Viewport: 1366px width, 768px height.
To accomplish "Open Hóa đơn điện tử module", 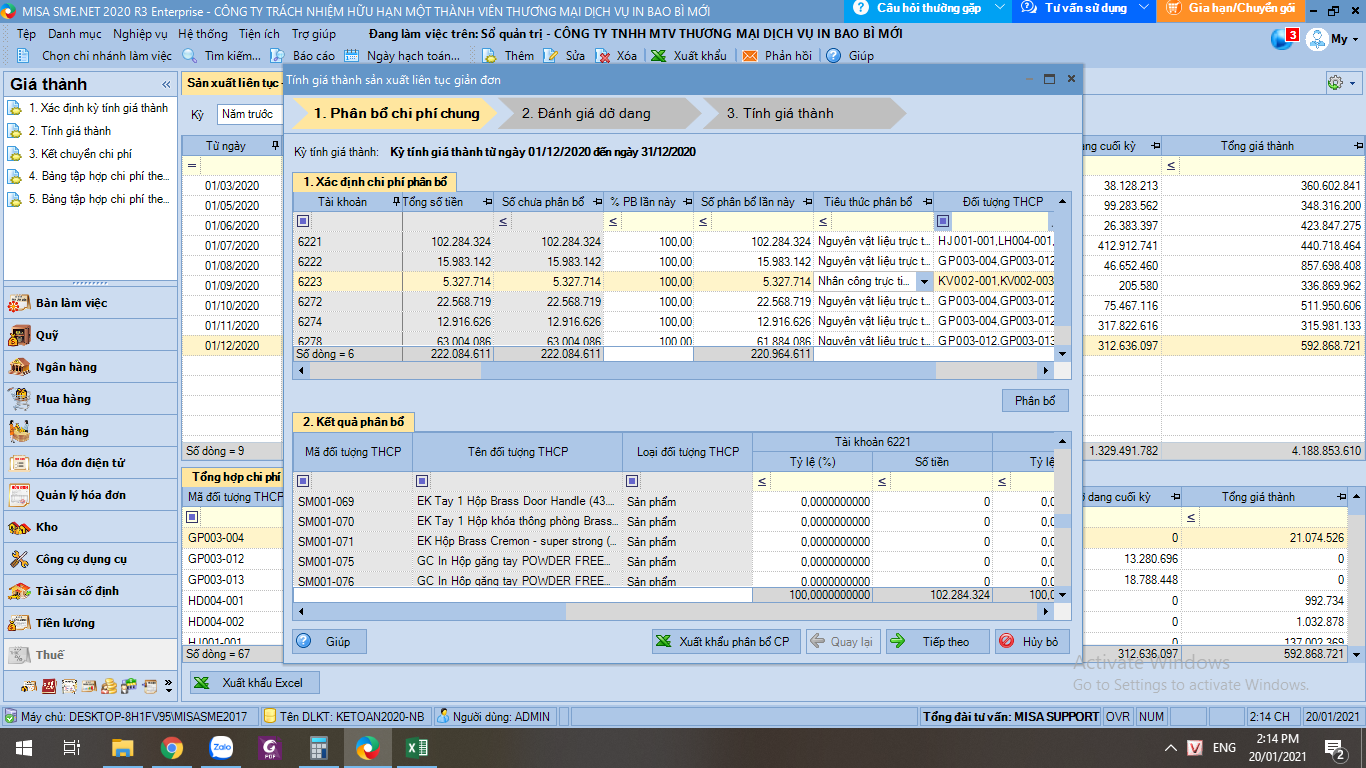I will tap(90, 463).
